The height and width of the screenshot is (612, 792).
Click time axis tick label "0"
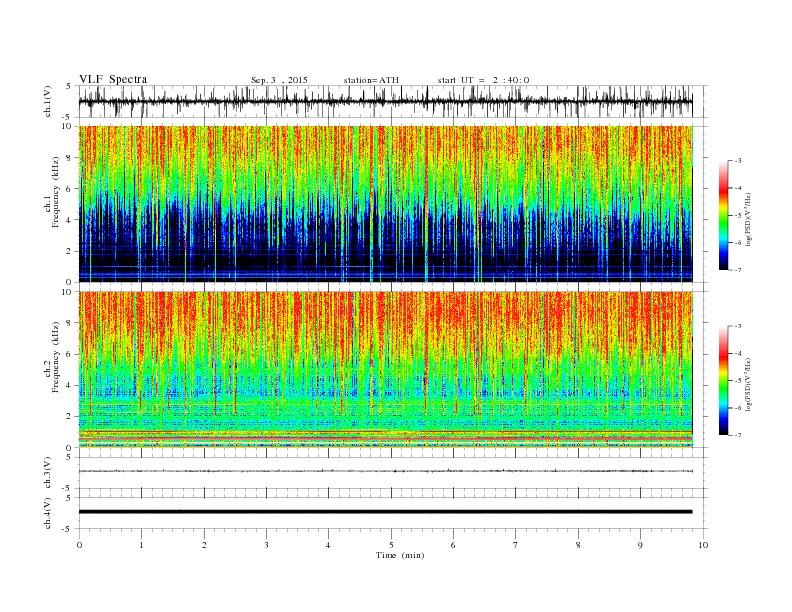point(79,545)
